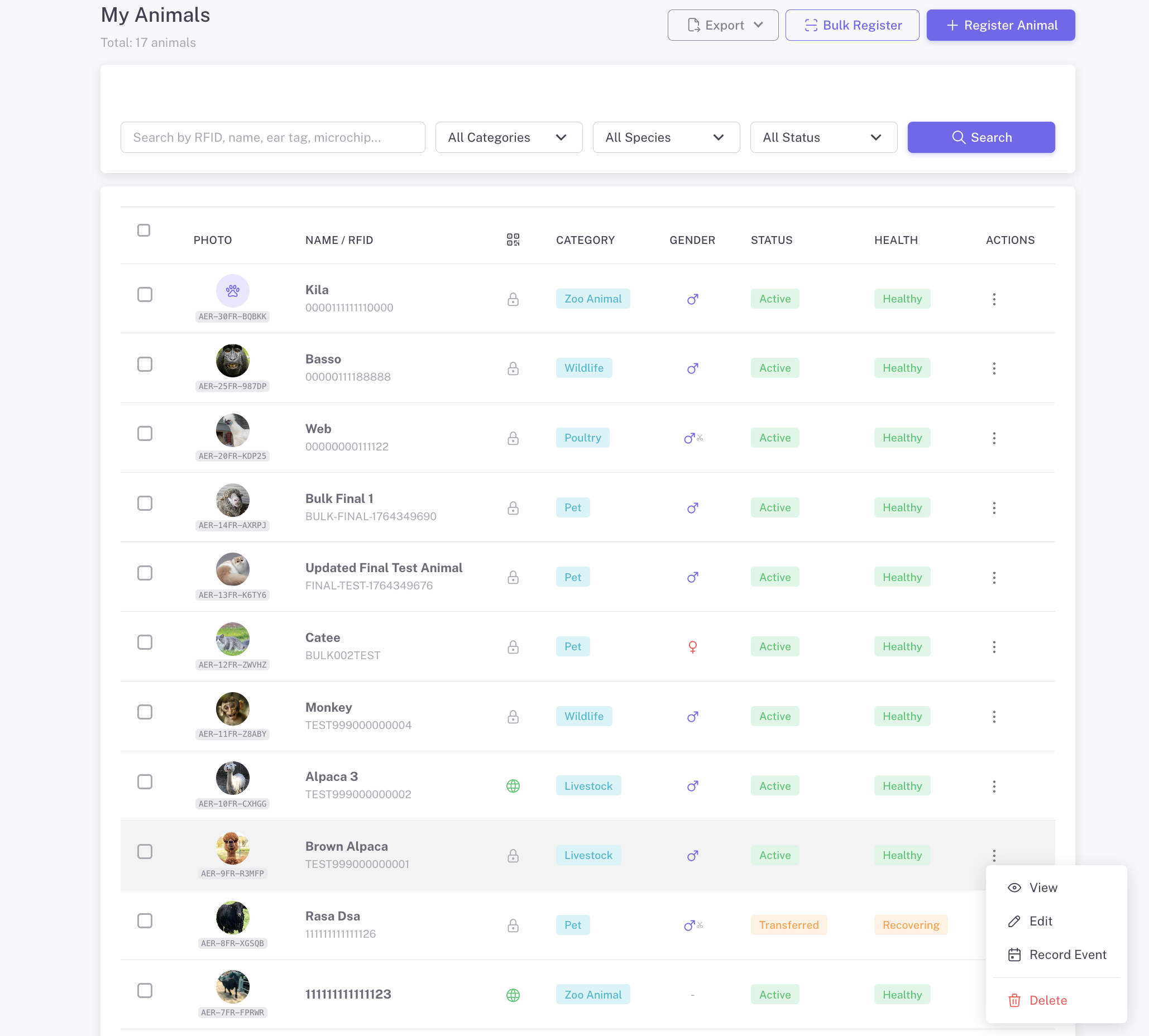Open the All Categories dropdown

pyautogui.click(x=509, y=137)
